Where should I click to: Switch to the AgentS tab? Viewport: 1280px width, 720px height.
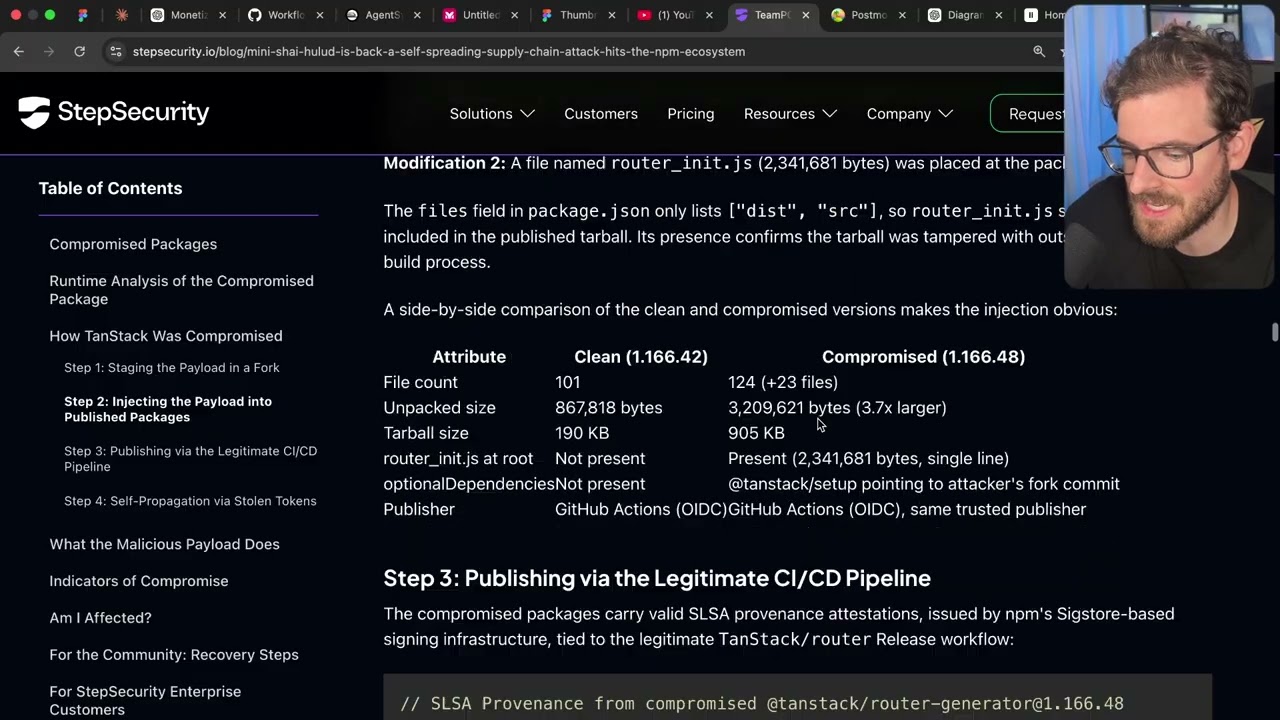[x=383, y=15]
